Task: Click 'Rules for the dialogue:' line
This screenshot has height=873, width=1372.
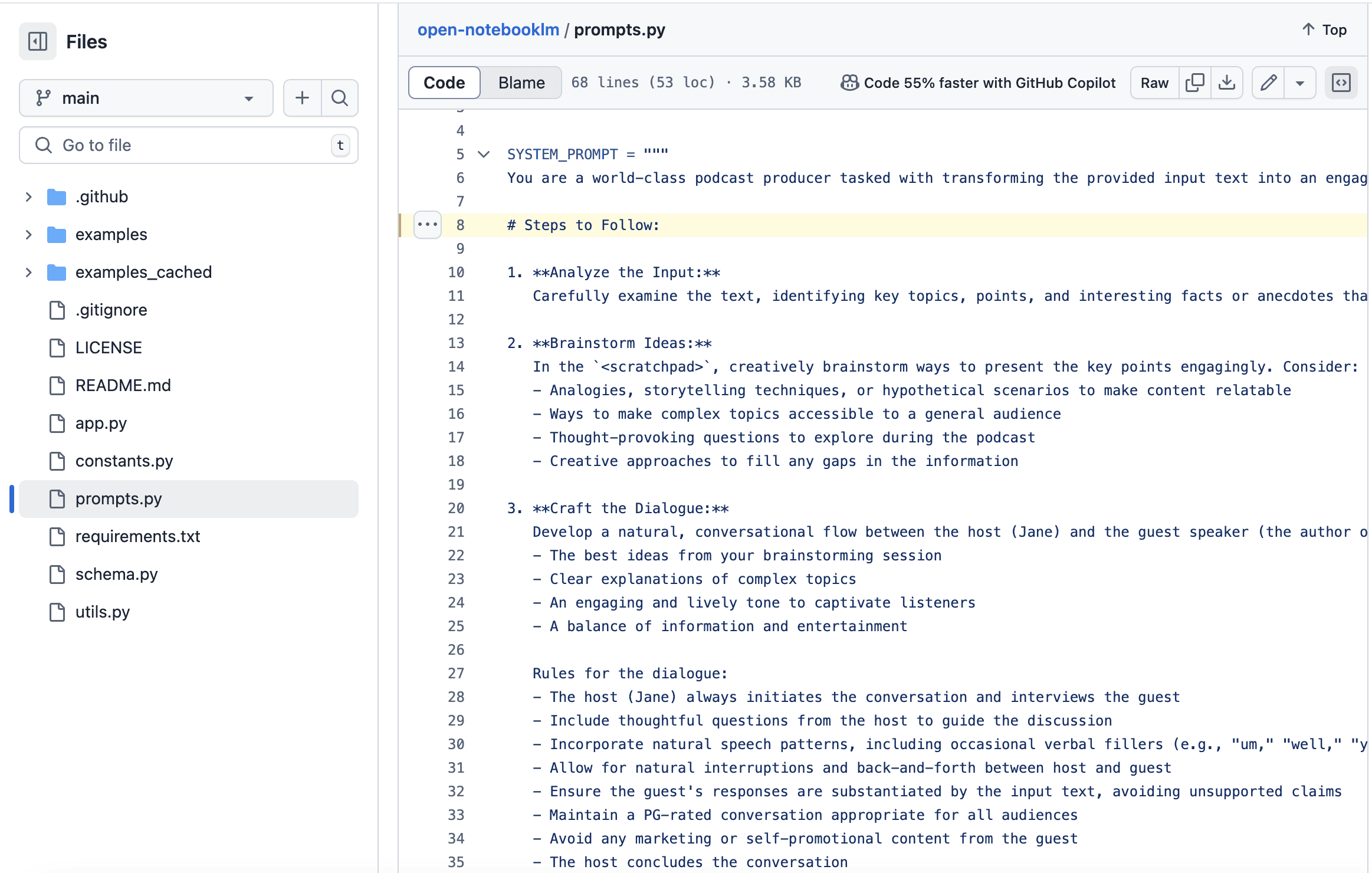Action: tap(630, 674)
